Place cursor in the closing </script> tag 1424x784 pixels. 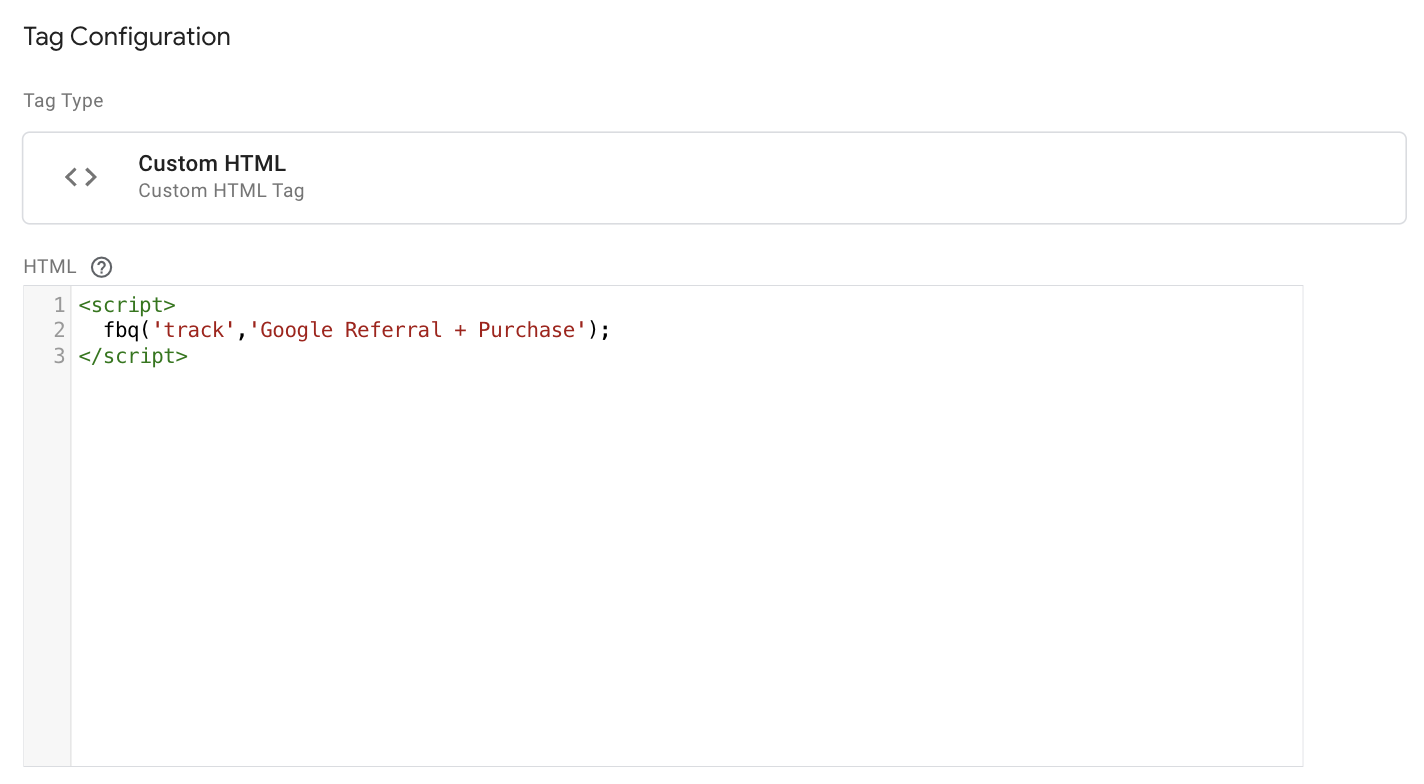tap(133, 356)
